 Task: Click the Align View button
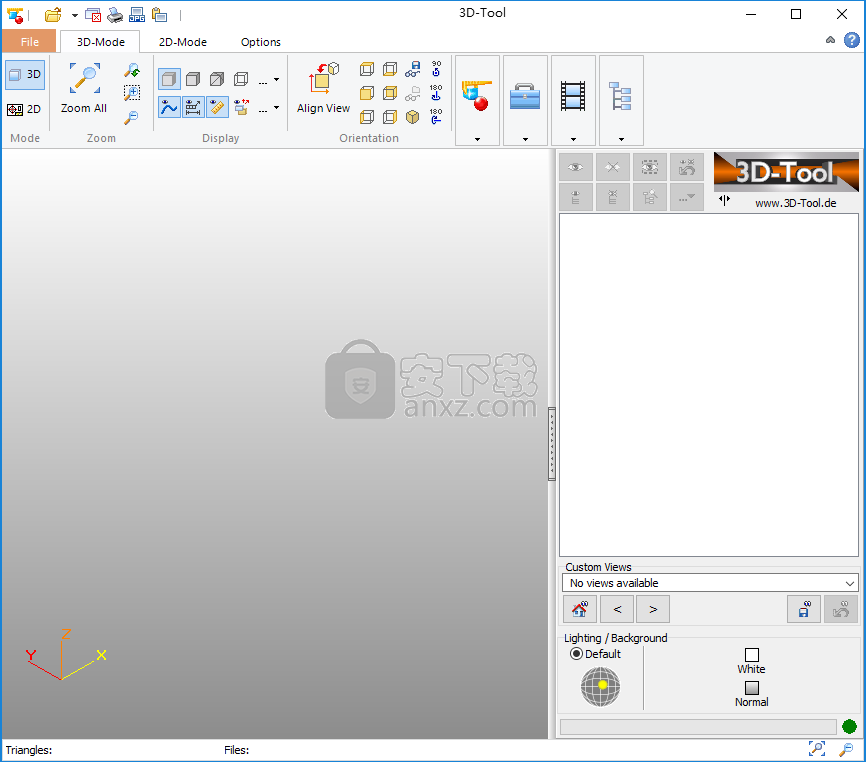tap(323, 88)
